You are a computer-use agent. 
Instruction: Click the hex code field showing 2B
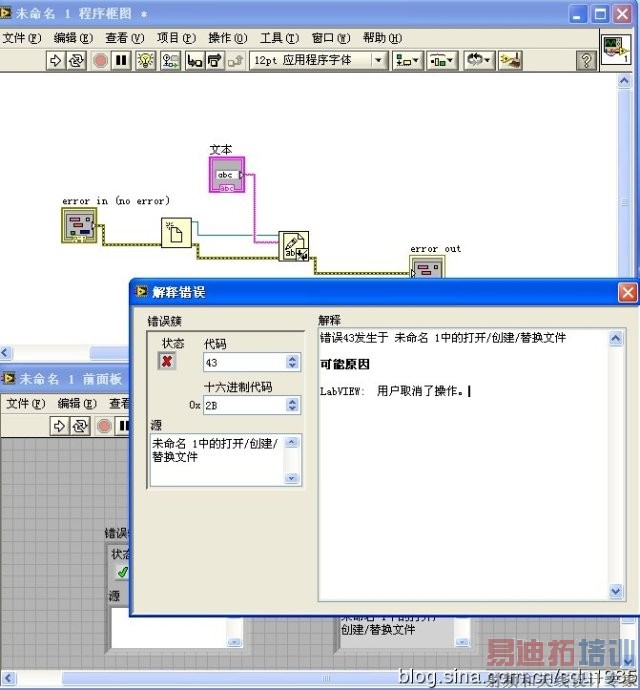tap(244, 405)
